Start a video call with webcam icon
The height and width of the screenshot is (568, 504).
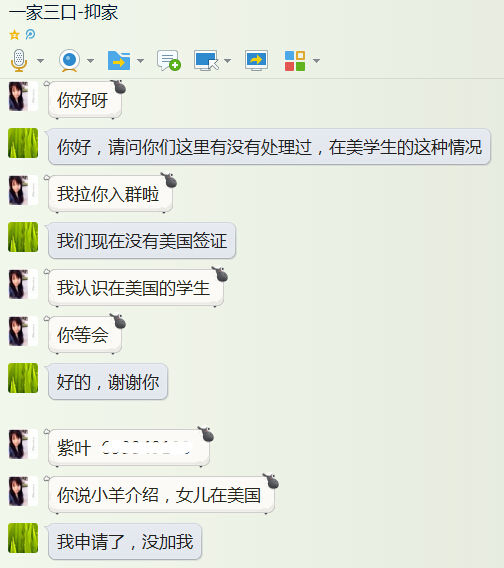pyautogui.click(x=69, y=60)
